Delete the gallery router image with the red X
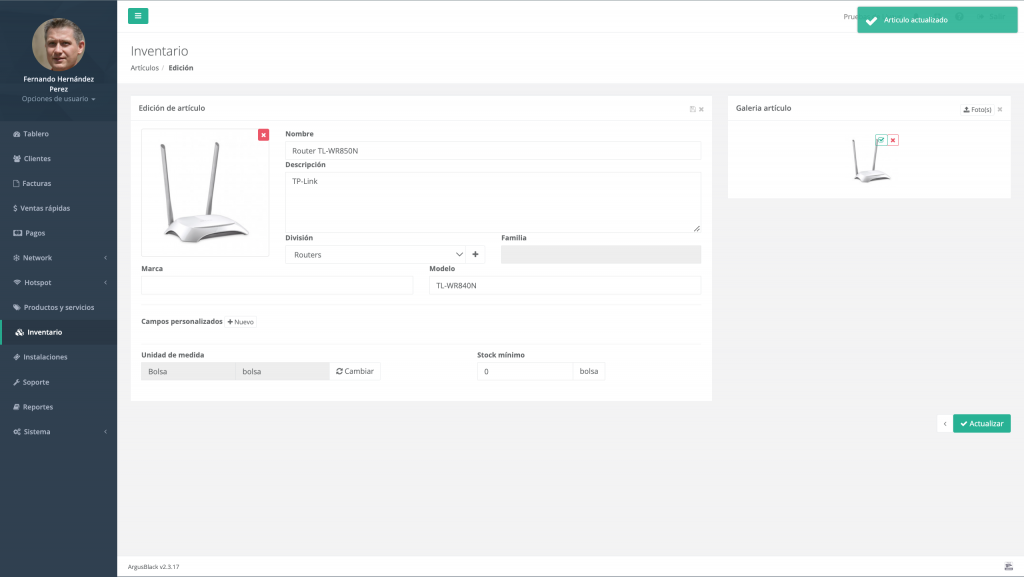1024x577 pixels. 893,140
